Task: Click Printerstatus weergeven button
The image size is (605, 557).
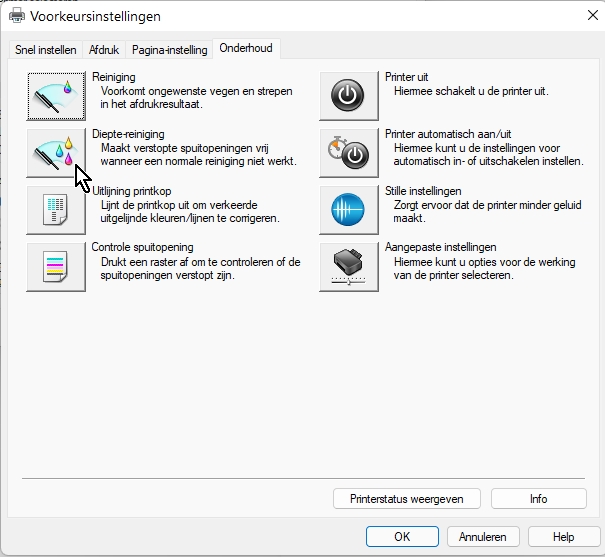Action: pyautogui.click(x=407, y=498)
